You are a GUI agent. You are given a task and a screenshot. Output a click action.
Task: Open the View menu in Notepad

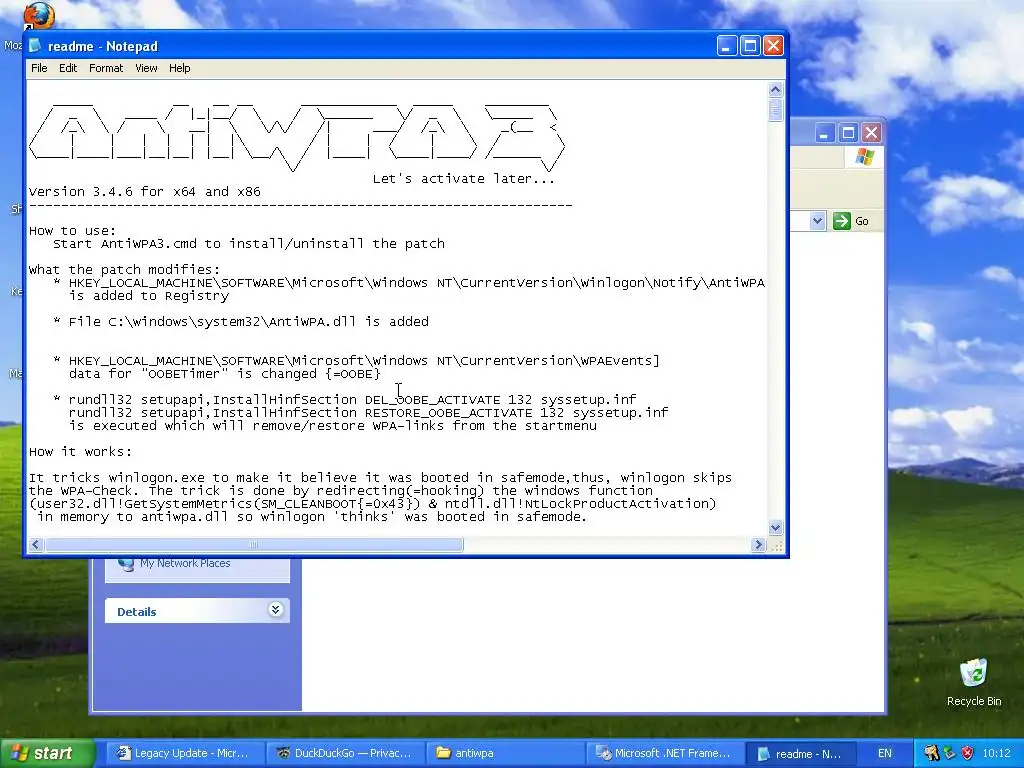[x=146, y=68]
